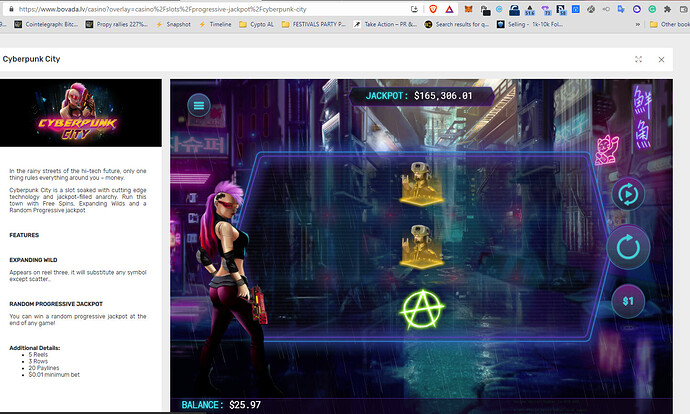The width and height of the screenshot is (690, 414).
Task: Open the extension with badge 58
Action: tap(561, 10)
